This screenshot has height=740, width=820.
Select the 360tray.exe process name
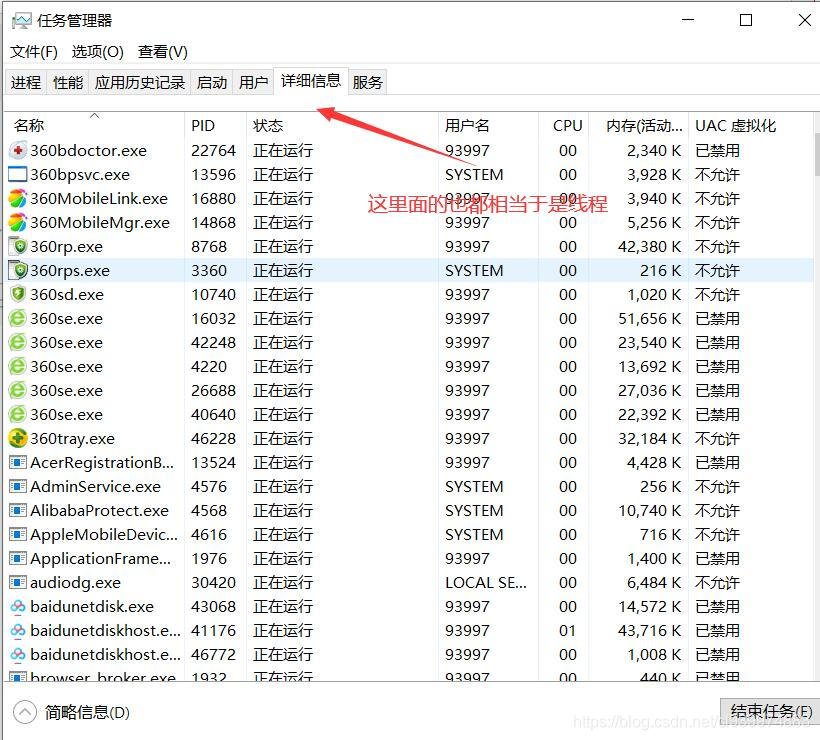(72, 438)
